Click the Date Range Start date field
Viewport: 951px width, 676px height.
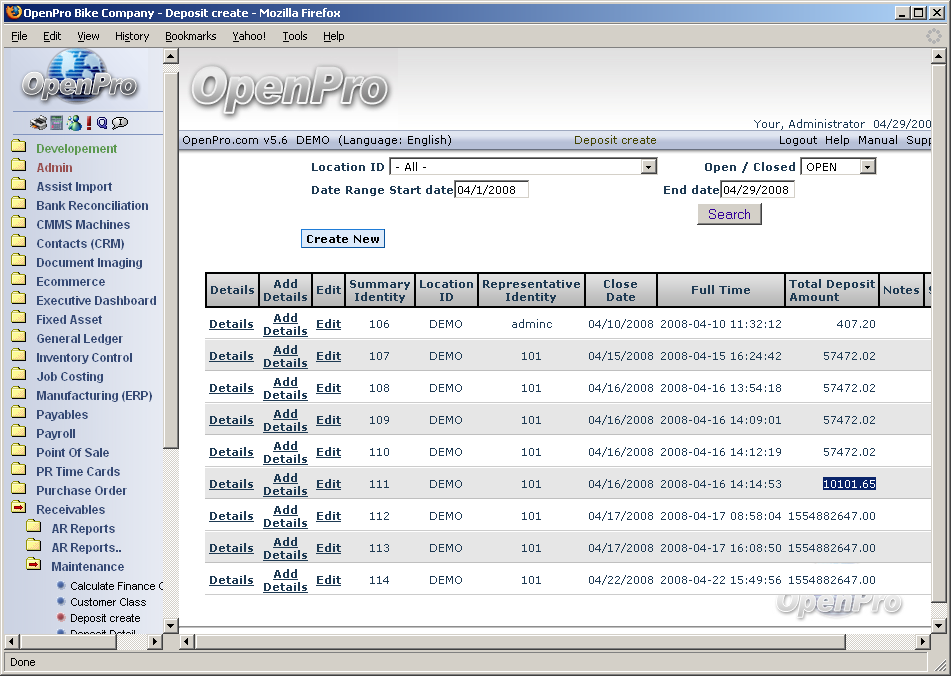[491, 190]
